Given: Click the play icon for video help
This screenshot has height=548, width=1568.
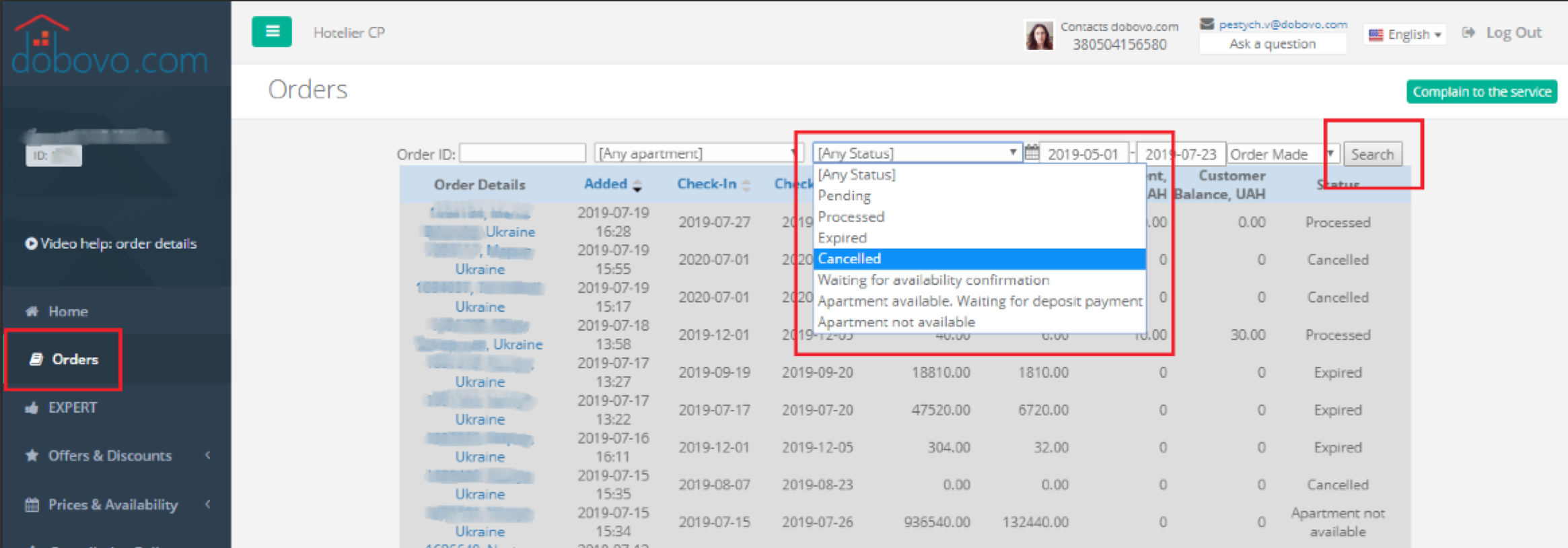Looking at the screenshot, I should [31, 244].
